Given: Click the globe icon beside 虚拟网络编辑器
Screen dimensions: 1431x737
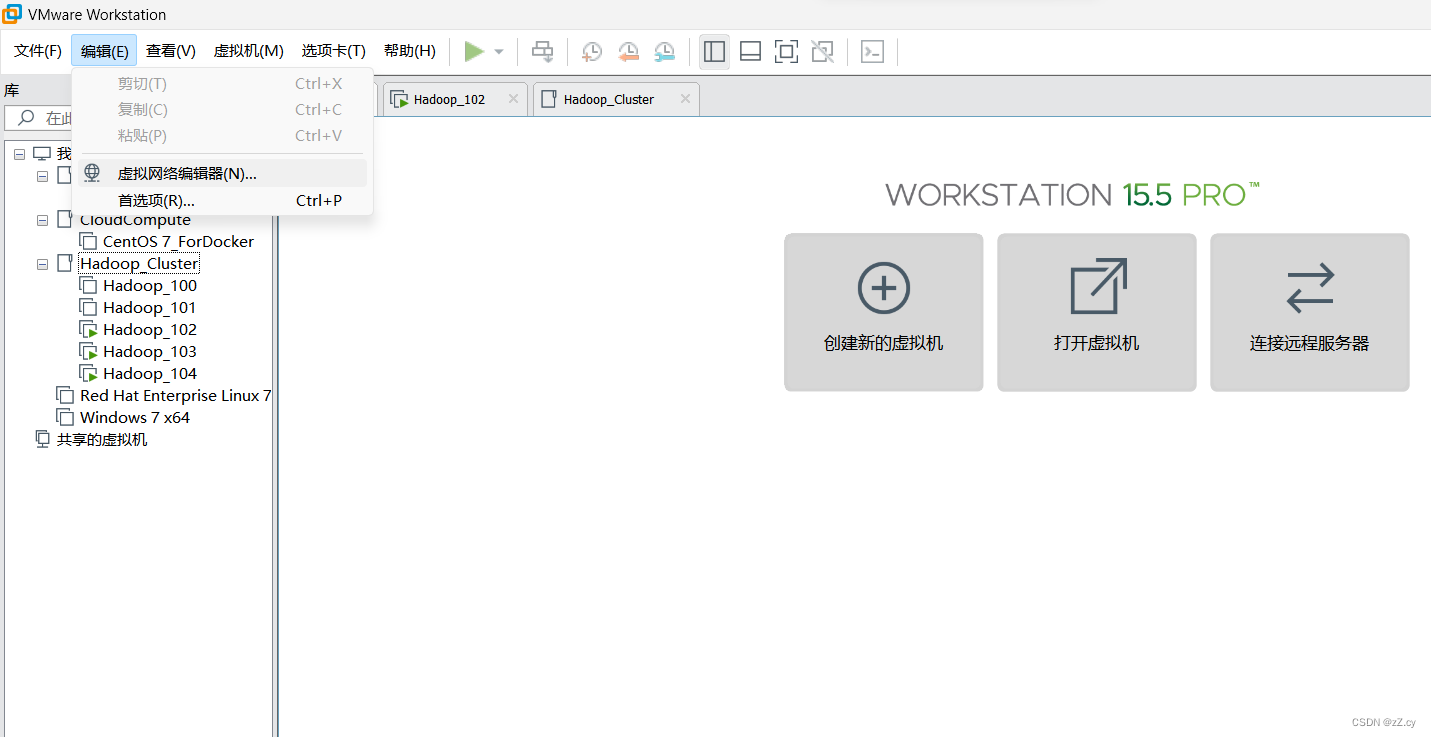Looking at the screenshot, I should click(x=92, y=173).
